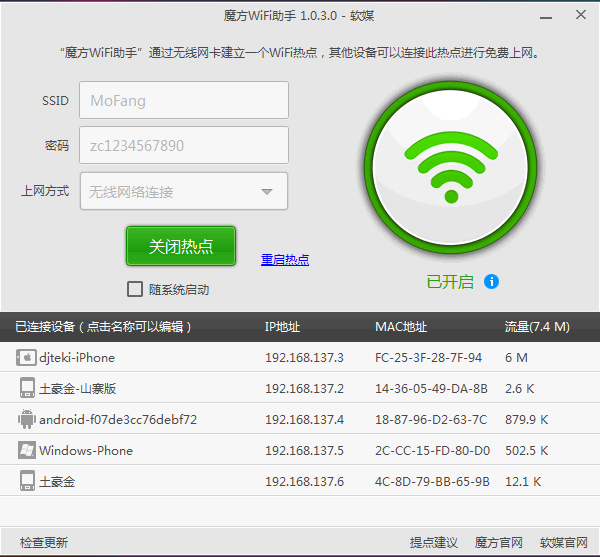Click the Android robot icon in device list
This screenshot has width=600, height=557.
tap(26, 419)
